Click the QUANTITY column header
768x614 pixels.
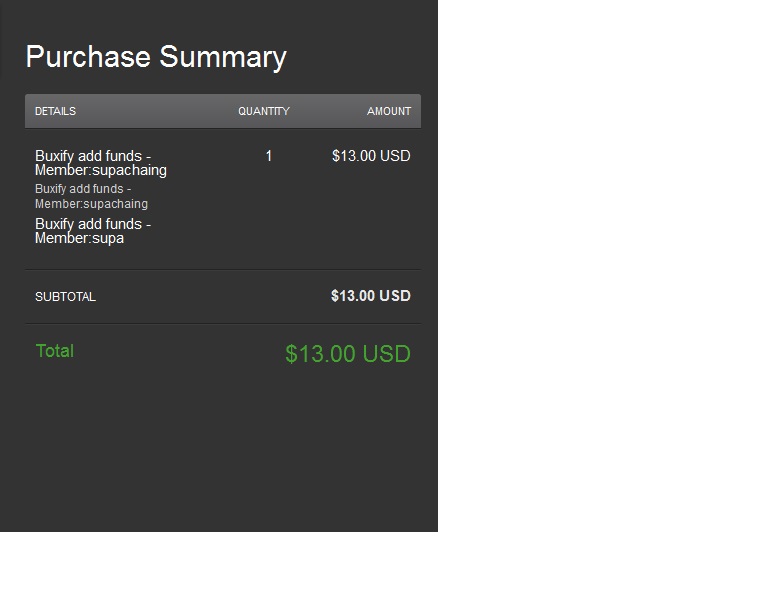tap(264, 111)
